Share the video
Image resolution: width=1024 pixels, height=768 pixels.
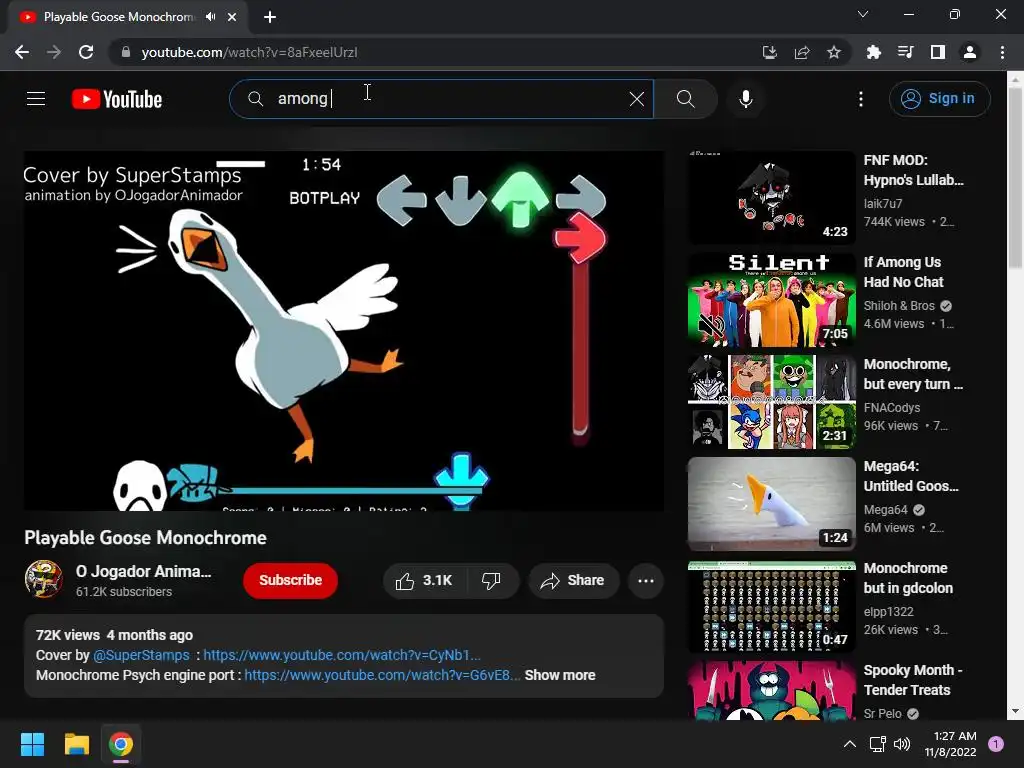573,581
